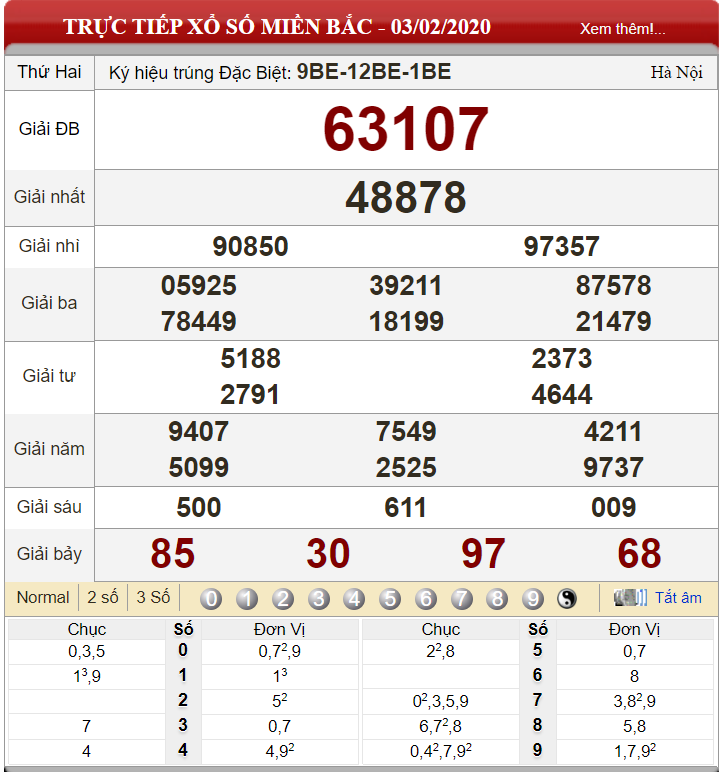This screenshot has width=723, height=772.
Task: Click the Giải nhất number 48878
Action: (406, 197)
